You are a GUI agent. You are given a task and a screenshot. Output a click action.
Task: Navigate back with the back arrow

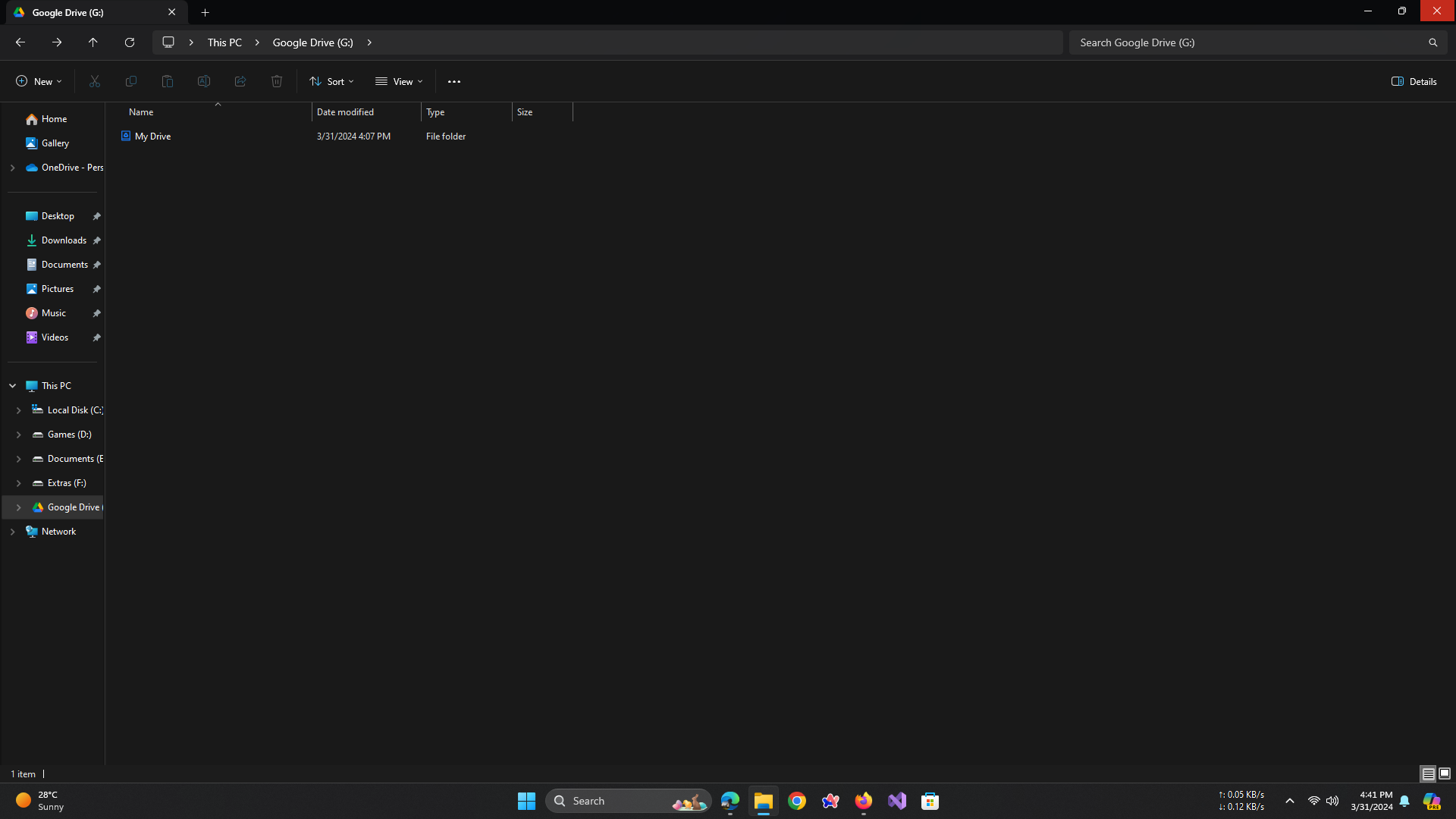coord(20,42)
